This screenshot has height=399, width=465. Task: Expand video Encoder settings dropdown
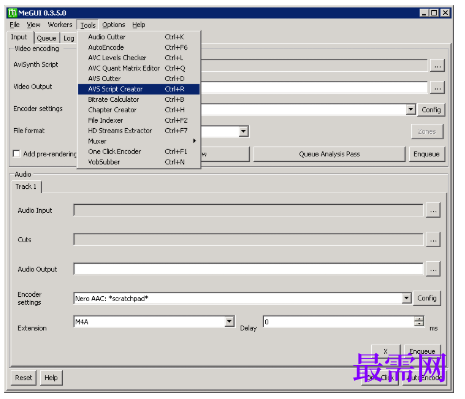click(x=411, y=109)
